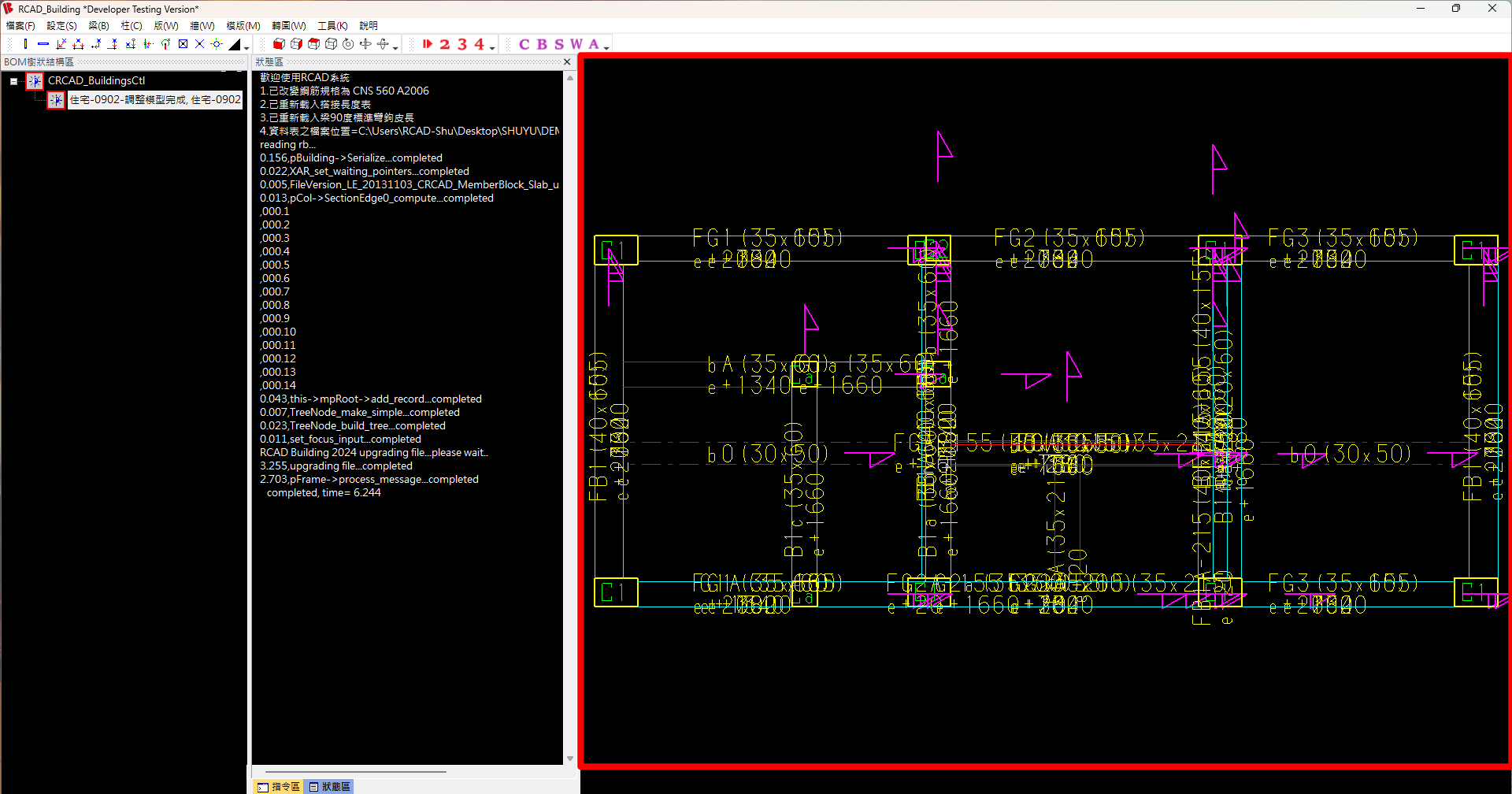Click the red number 3 button
This screenshot has width=1512, height=794.
click(462, 44)
